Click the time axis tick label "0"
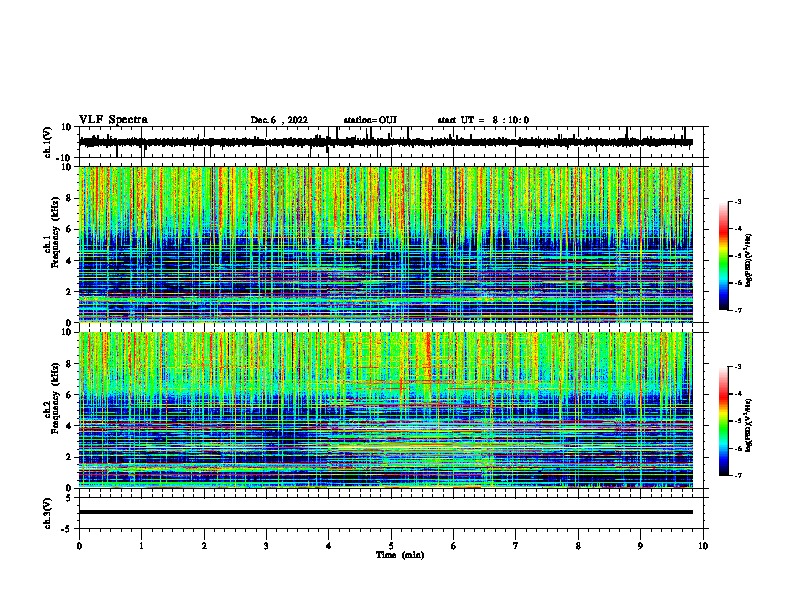Image resolution: width=792 pixels, height=612 pixels. (x=79, y=546)
